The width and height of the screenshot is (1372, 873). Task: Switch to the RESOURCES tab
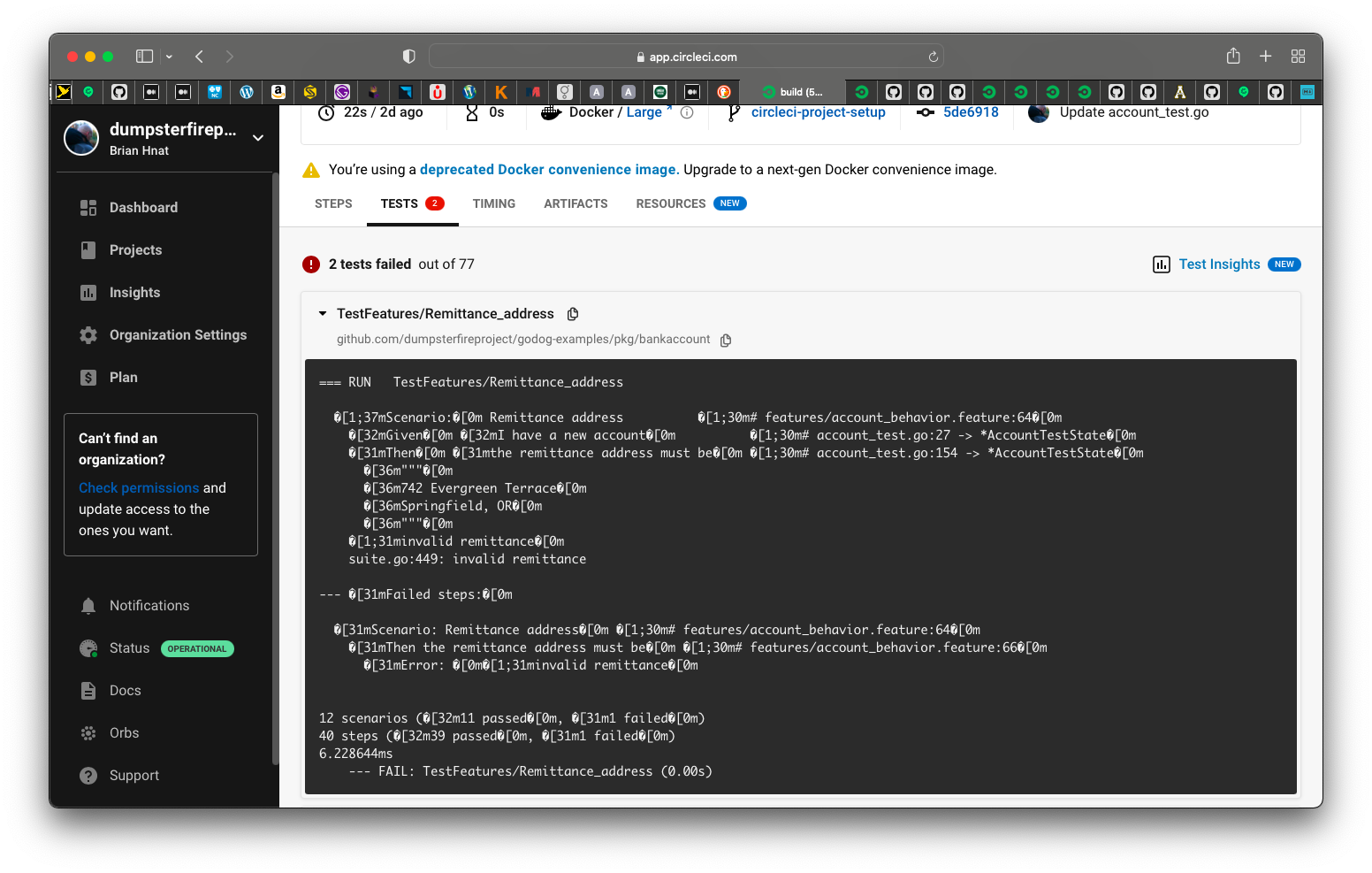691,203
